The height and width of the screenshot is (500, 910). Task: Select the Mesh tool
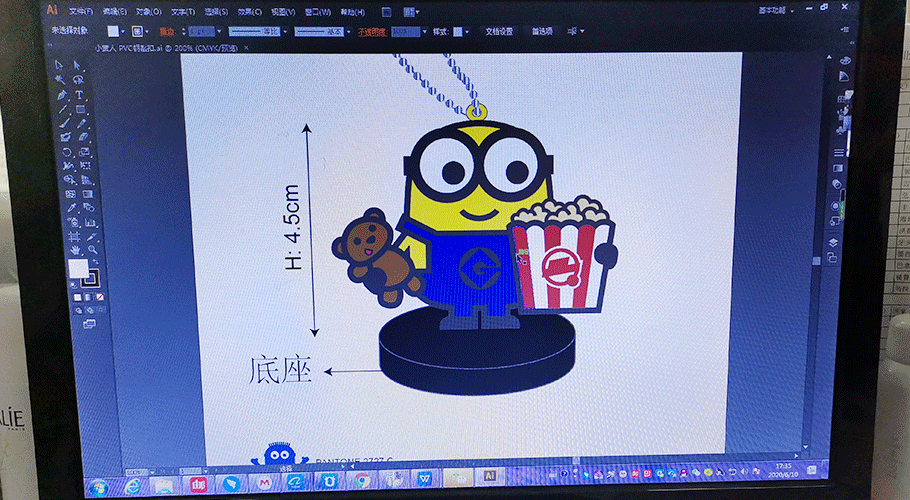(70, 194)
